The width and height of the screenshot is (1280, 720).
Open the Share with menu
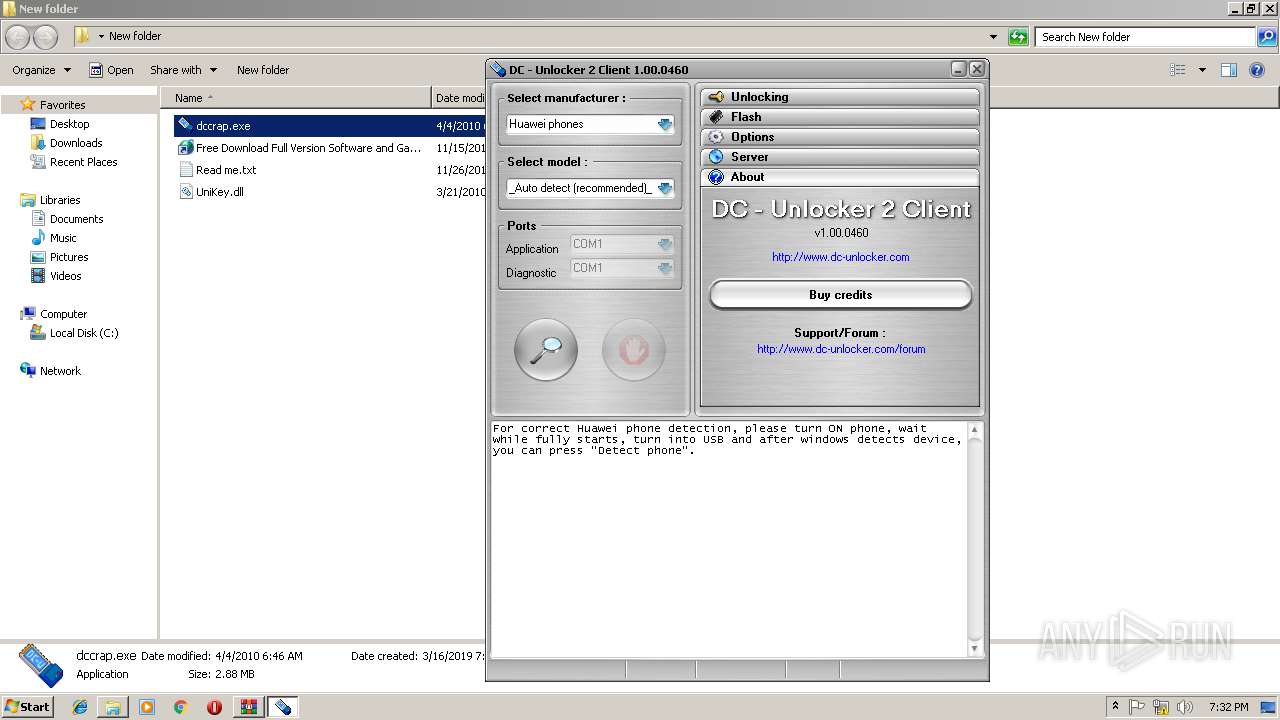(183, 70)
